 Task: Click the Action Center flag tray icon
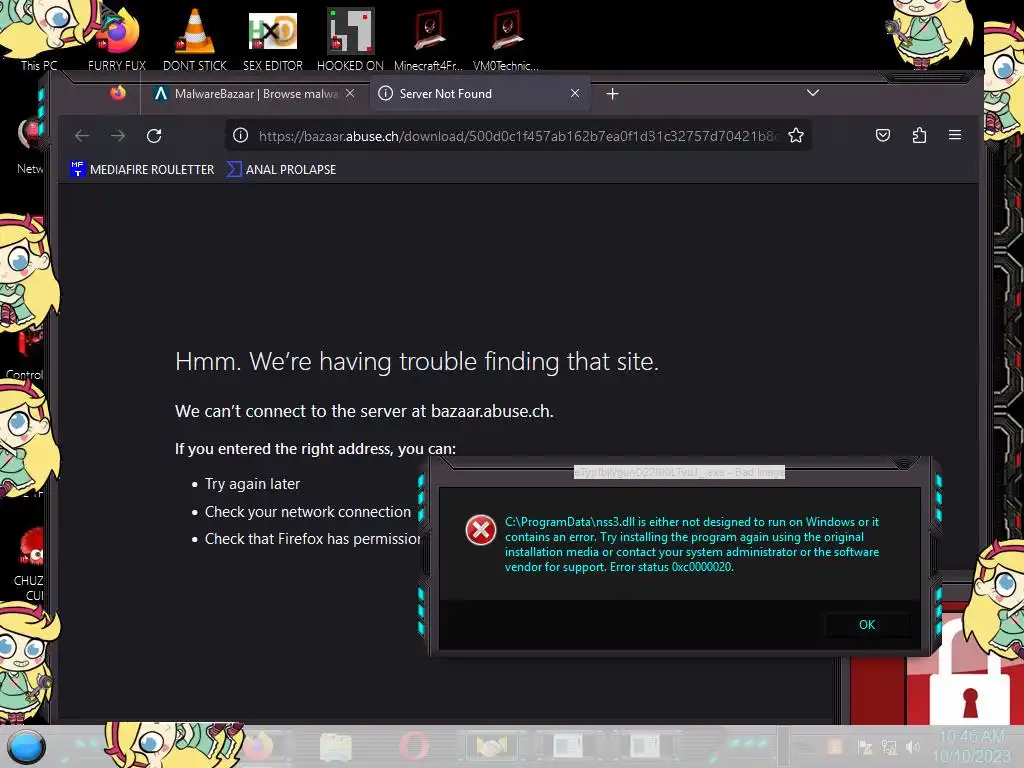point(865,747)
